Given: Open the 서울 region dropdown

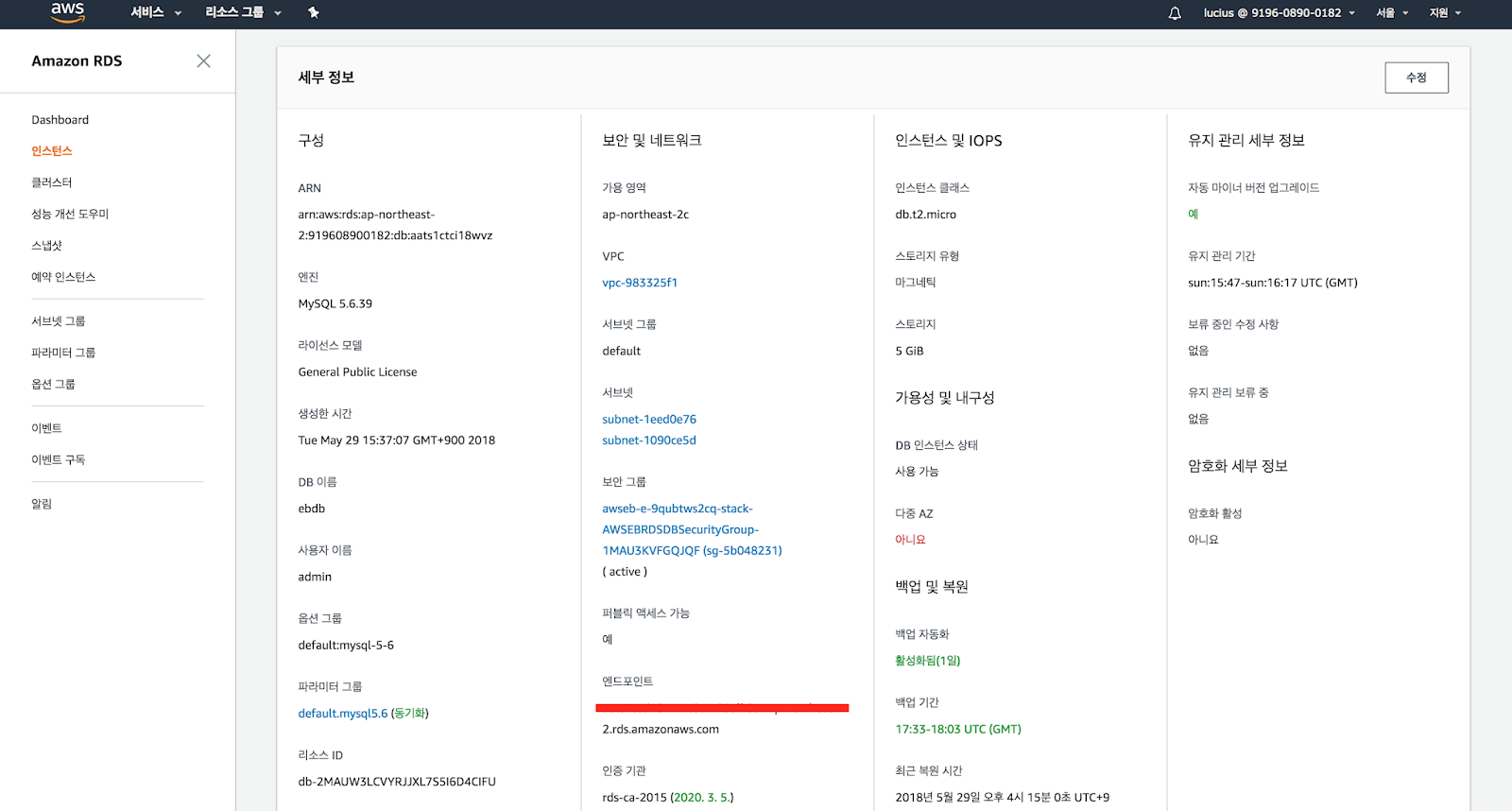Looking at the screenshot, I should pyautogui.click(x=1392, y=12).
